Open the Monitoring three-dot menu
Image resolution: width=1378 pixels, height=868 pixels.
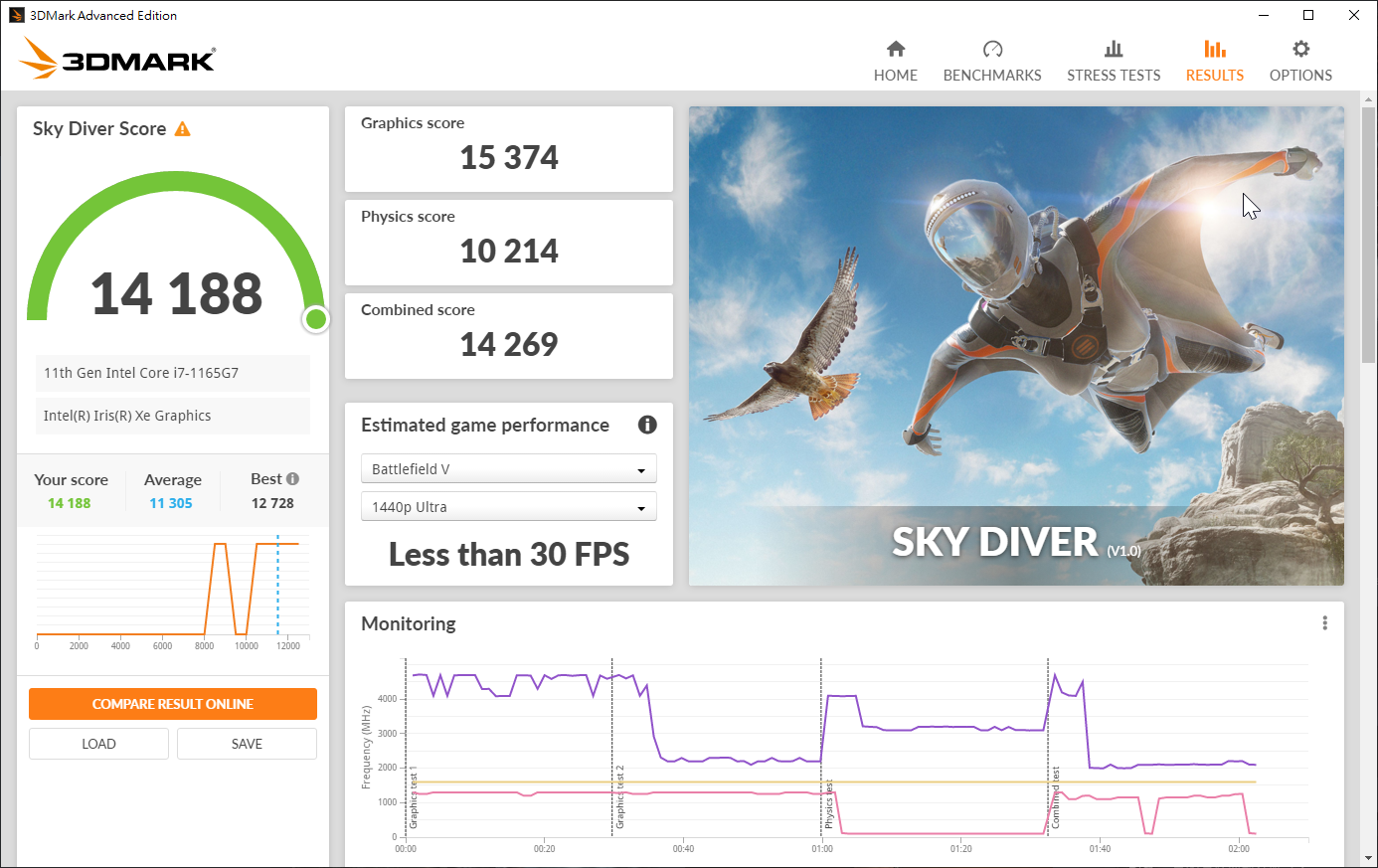1324,623
